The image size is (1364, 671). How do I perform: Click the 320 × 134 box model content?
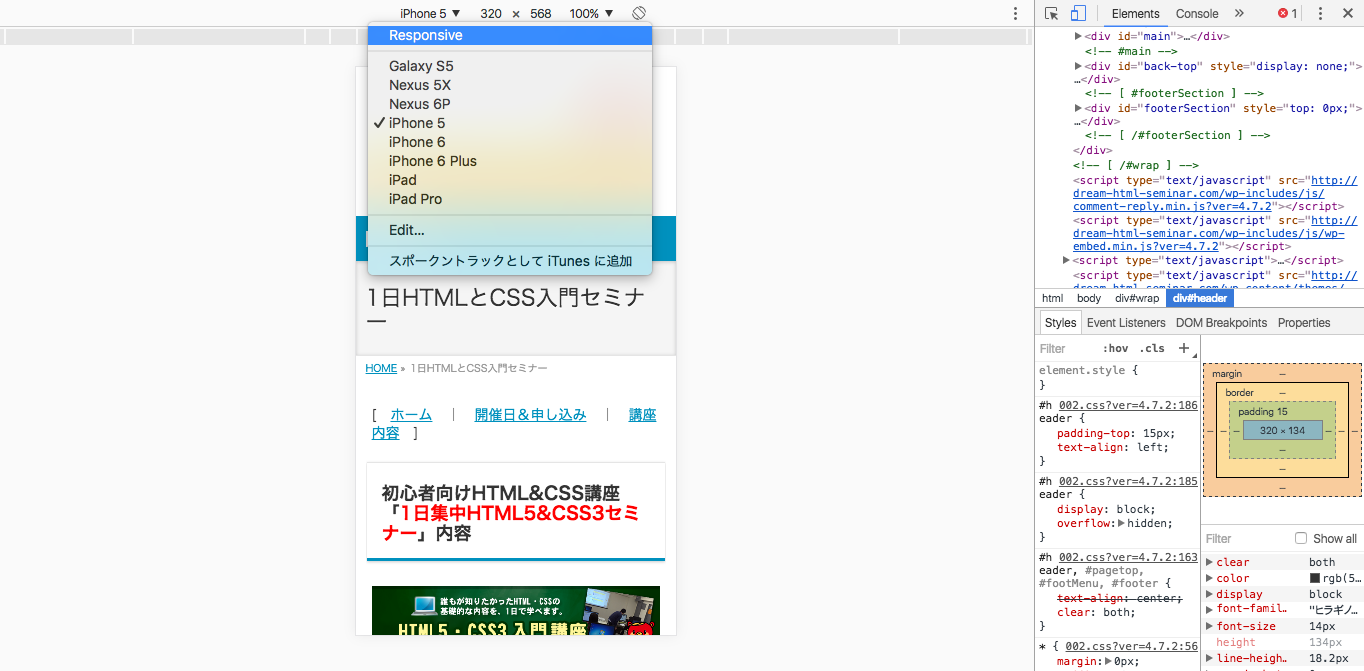pos(1283,430)
